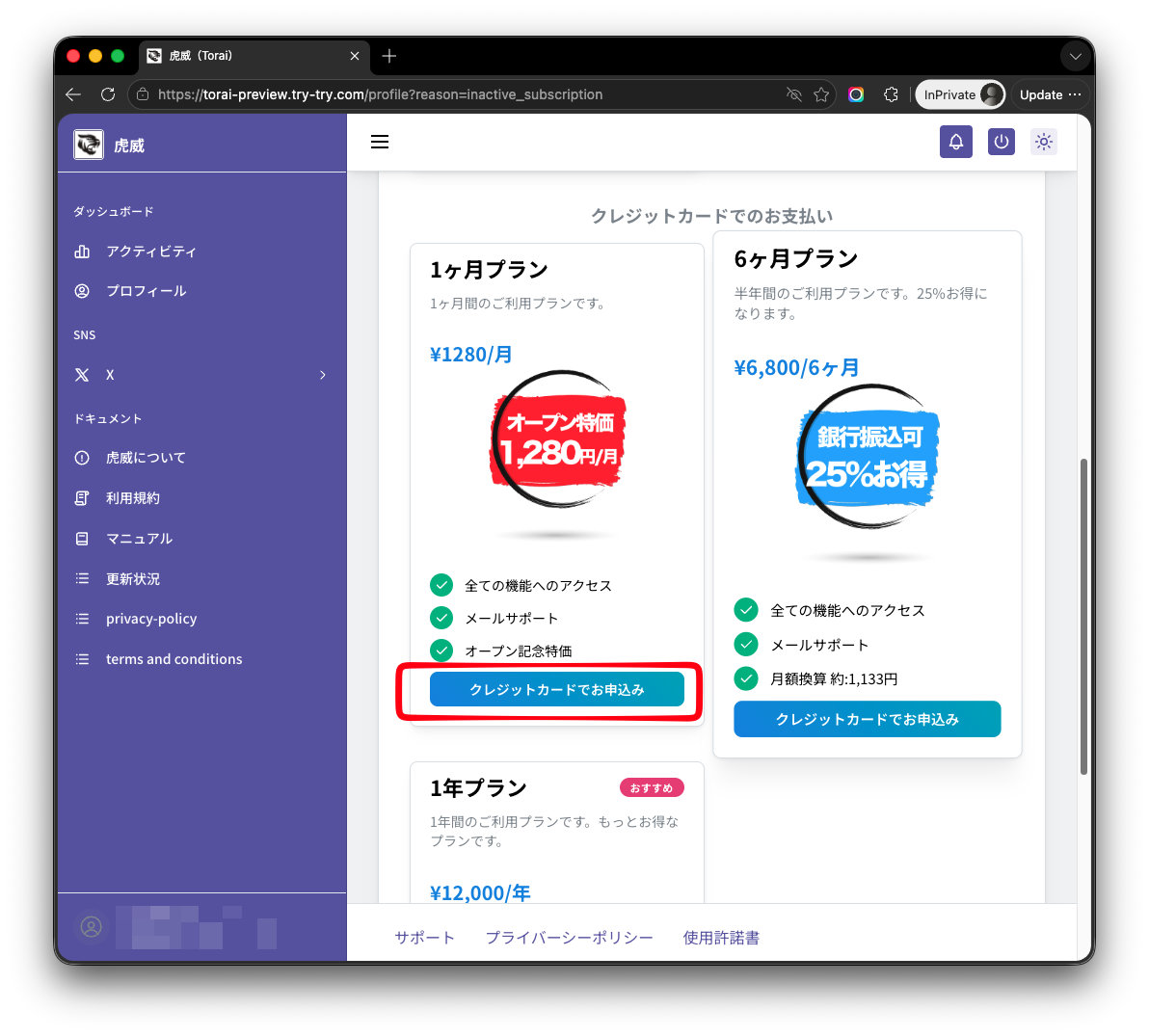Open マニュアル in the sidebar
The height and width of the screenshot is (1036, 1149).
click(139, 539)
